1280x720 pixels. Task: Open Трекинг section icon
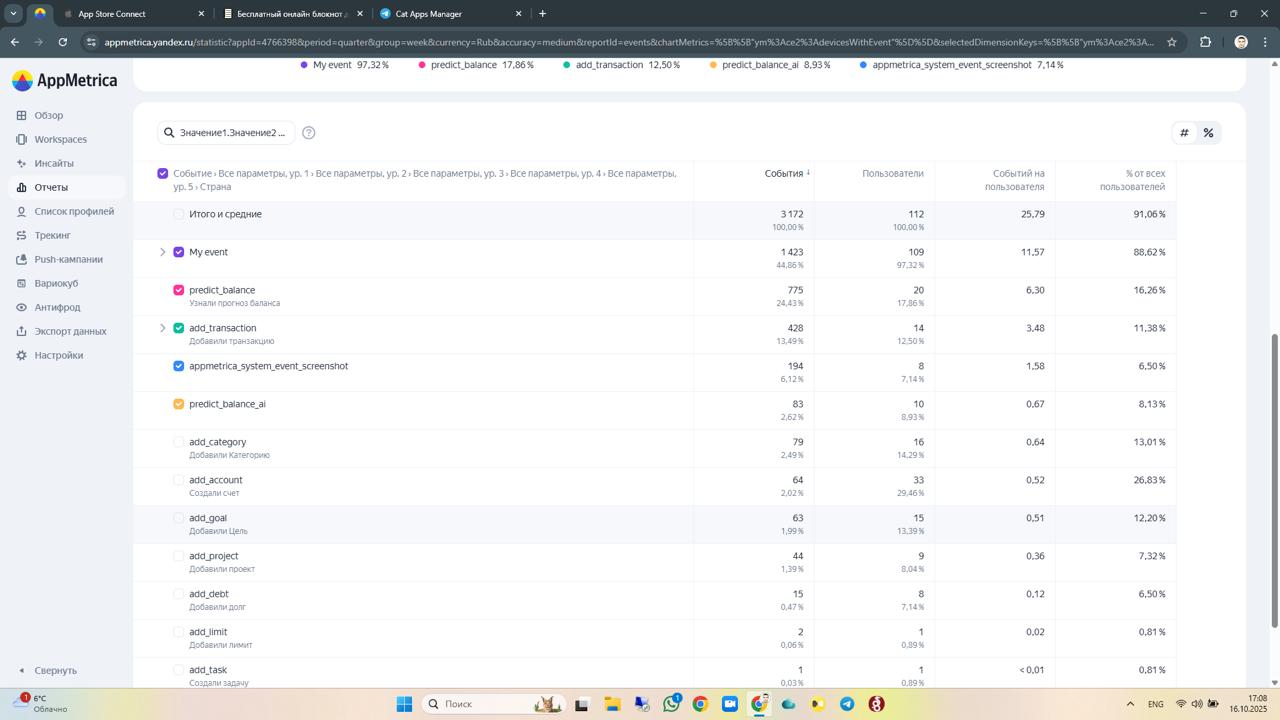21,236
